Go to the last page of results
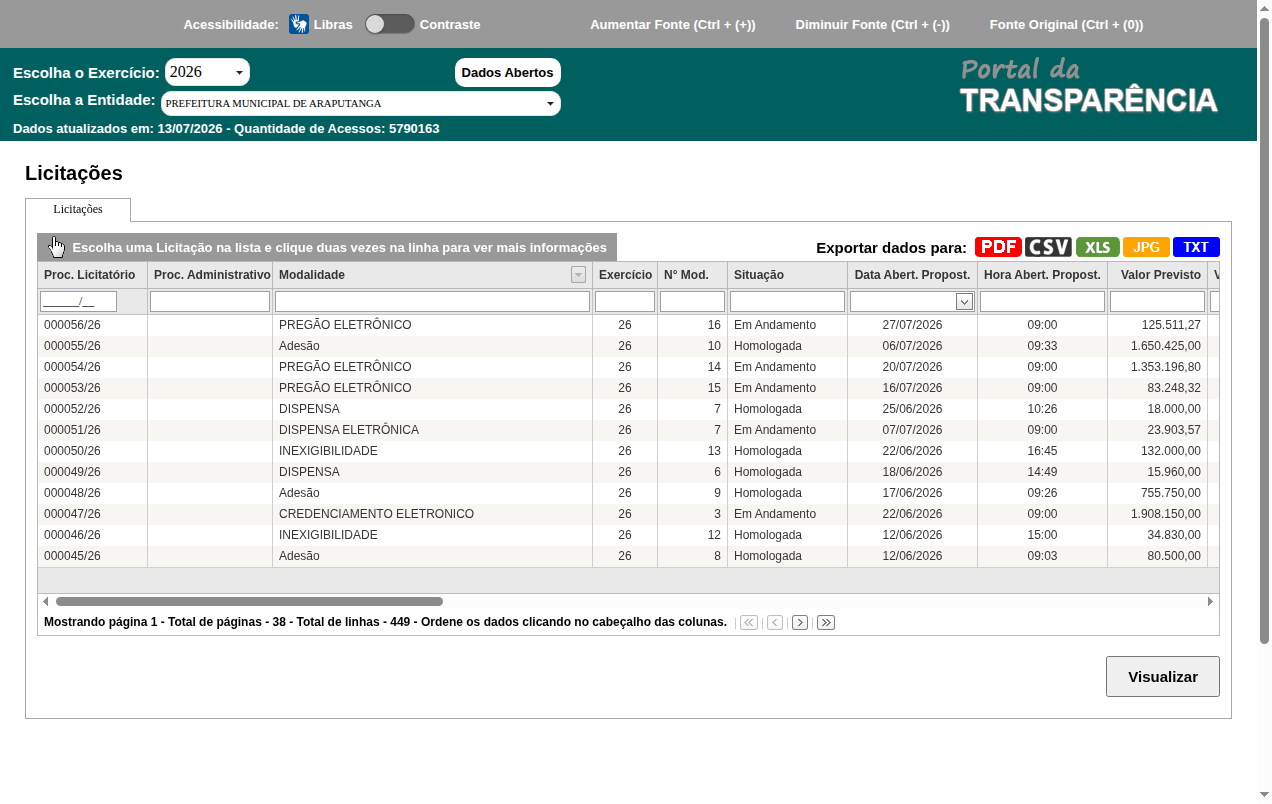Screen dimensions: 1272x804 826,622
